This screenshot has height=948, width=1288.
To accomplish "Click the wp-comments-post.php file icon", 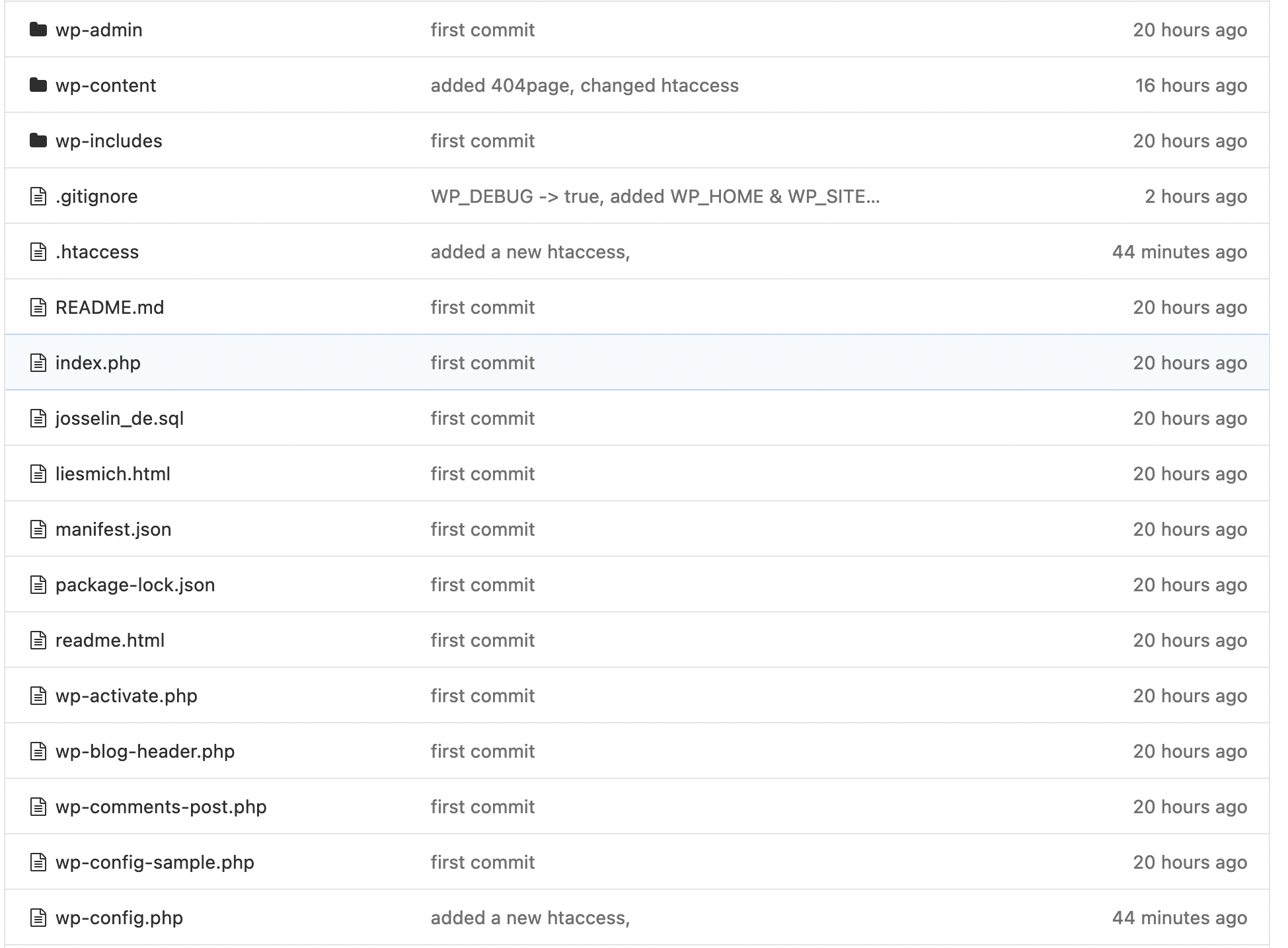I will click(x=38, y=807).
